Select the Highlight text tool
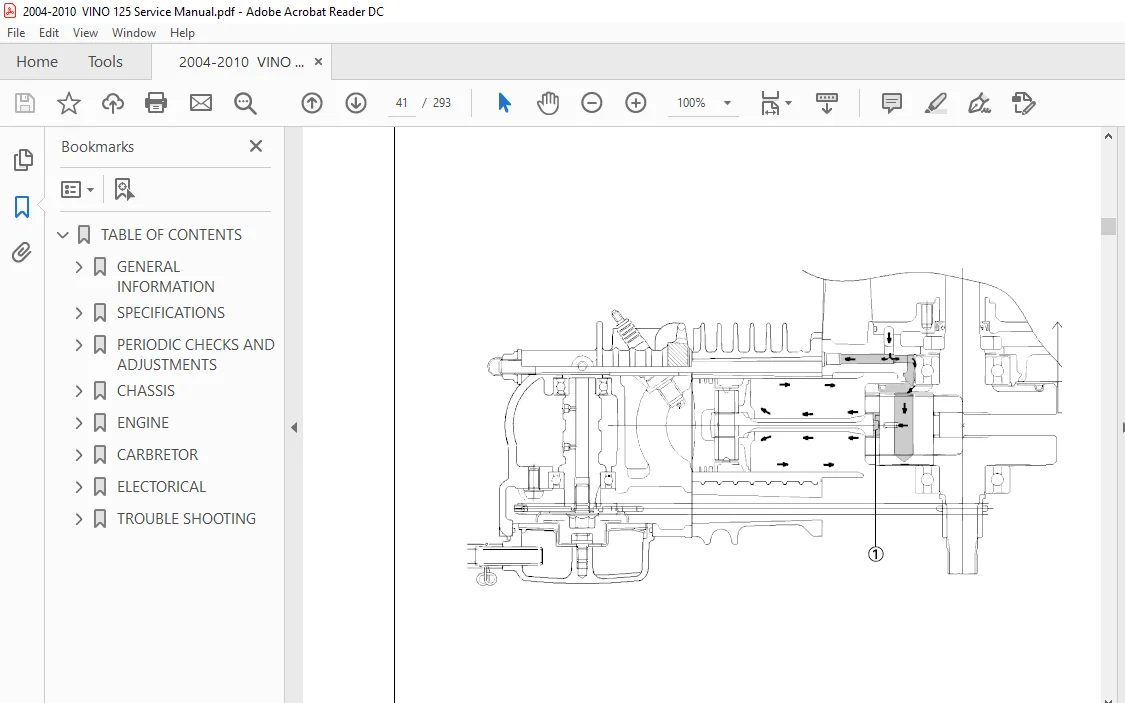 pyautogui.click(x=936, y=103)
